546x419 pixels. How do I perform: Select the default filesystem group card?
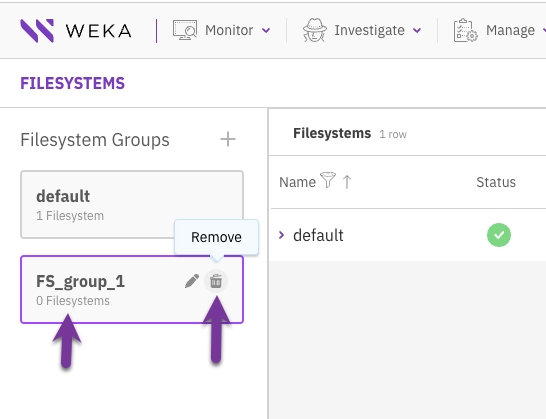coord(132,204)
